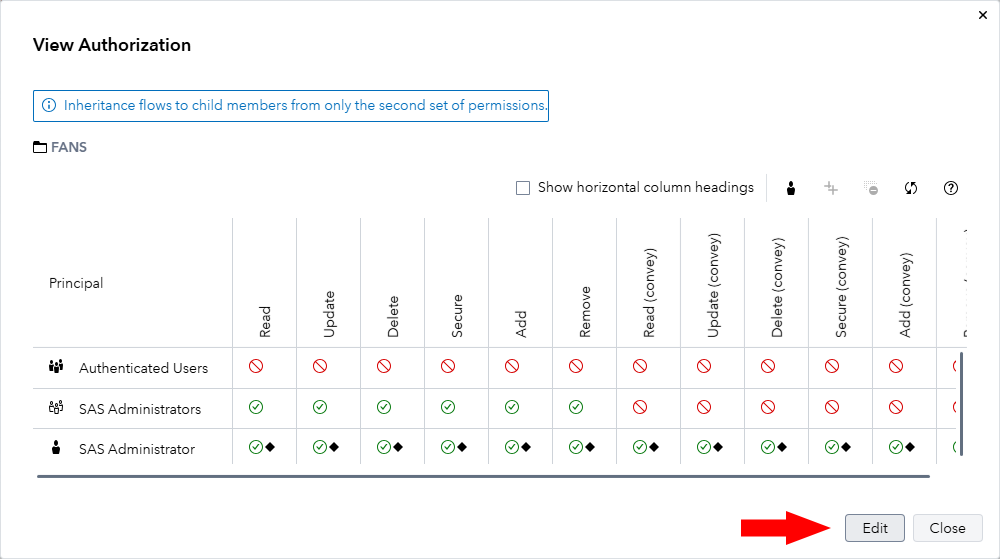
Task: Toggle Authenticated Users Read permission
Action: pos(256,367)
